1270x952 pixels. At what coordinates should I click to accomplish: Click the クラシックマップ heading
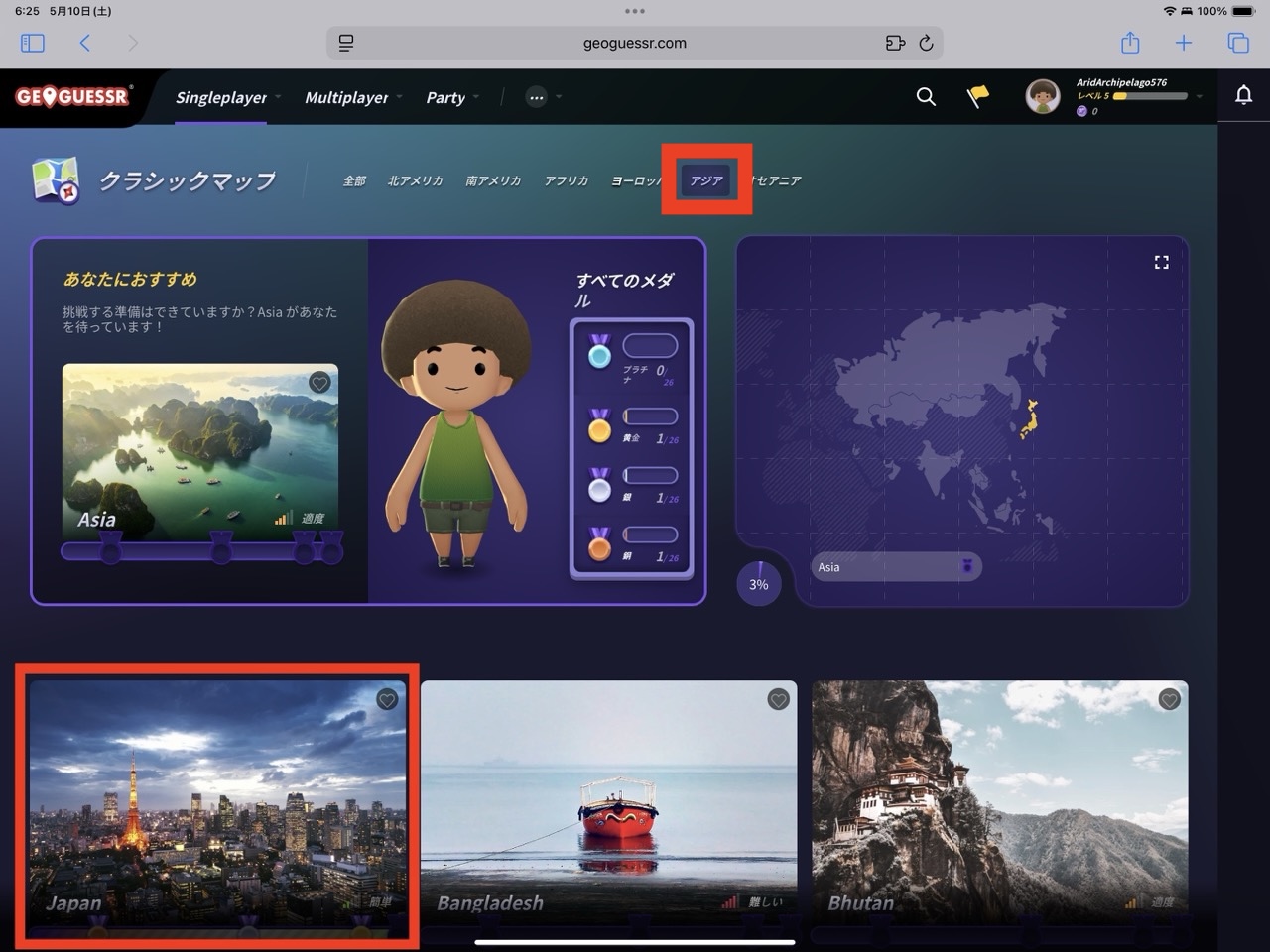tap(188, 180)
